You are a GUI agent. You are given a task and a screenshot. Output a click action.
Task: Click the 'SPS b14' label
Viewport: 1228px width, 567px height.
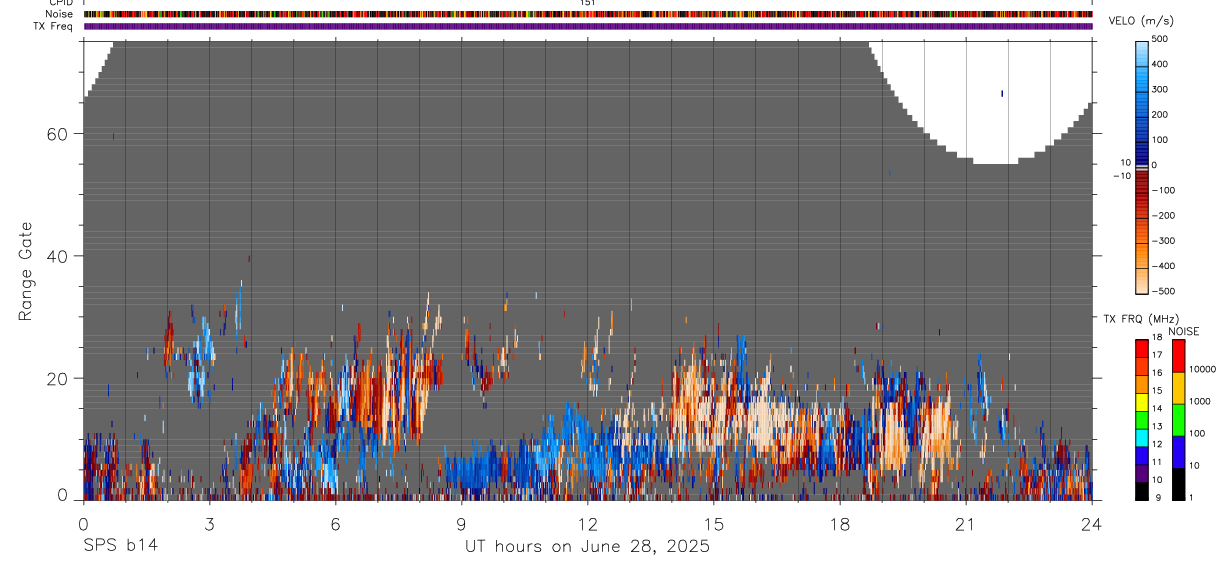pos(119,546)
